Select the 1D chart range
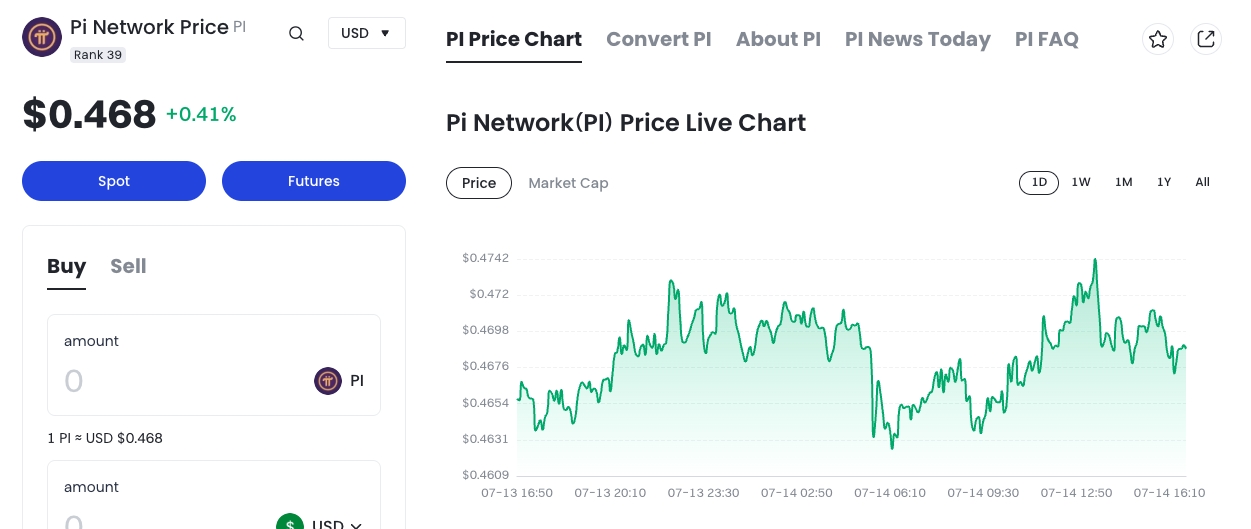 tap(1039, 182)
